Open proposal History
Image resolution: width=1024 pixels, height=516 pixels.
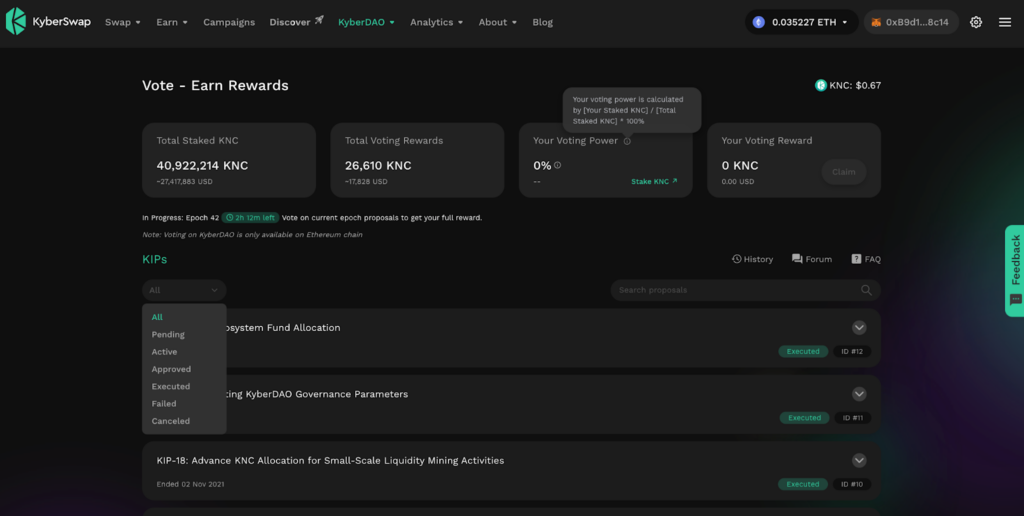(752, 259)
